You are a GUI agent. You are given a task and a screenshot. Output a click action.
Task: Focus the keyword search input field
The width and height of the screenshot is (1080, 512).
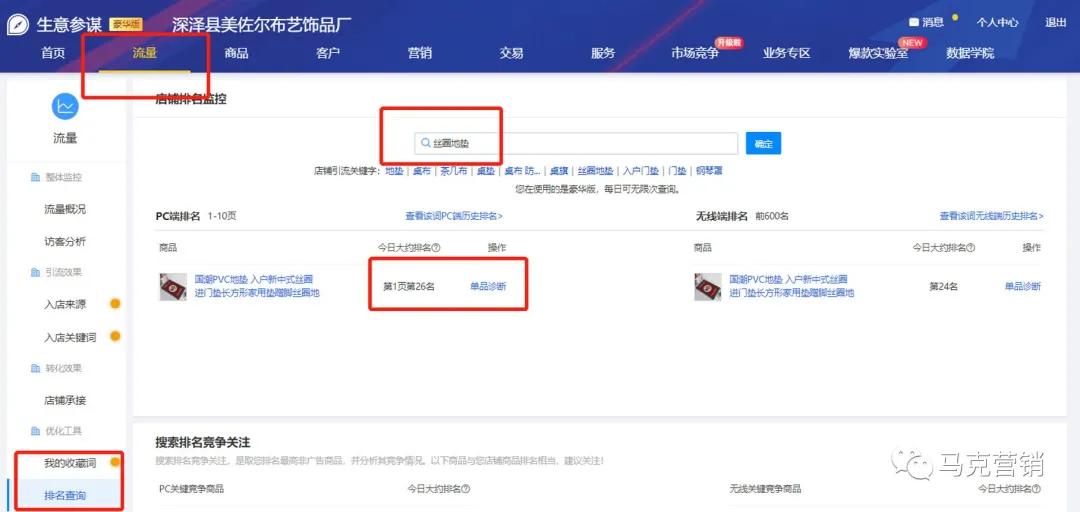click(576, 143)
